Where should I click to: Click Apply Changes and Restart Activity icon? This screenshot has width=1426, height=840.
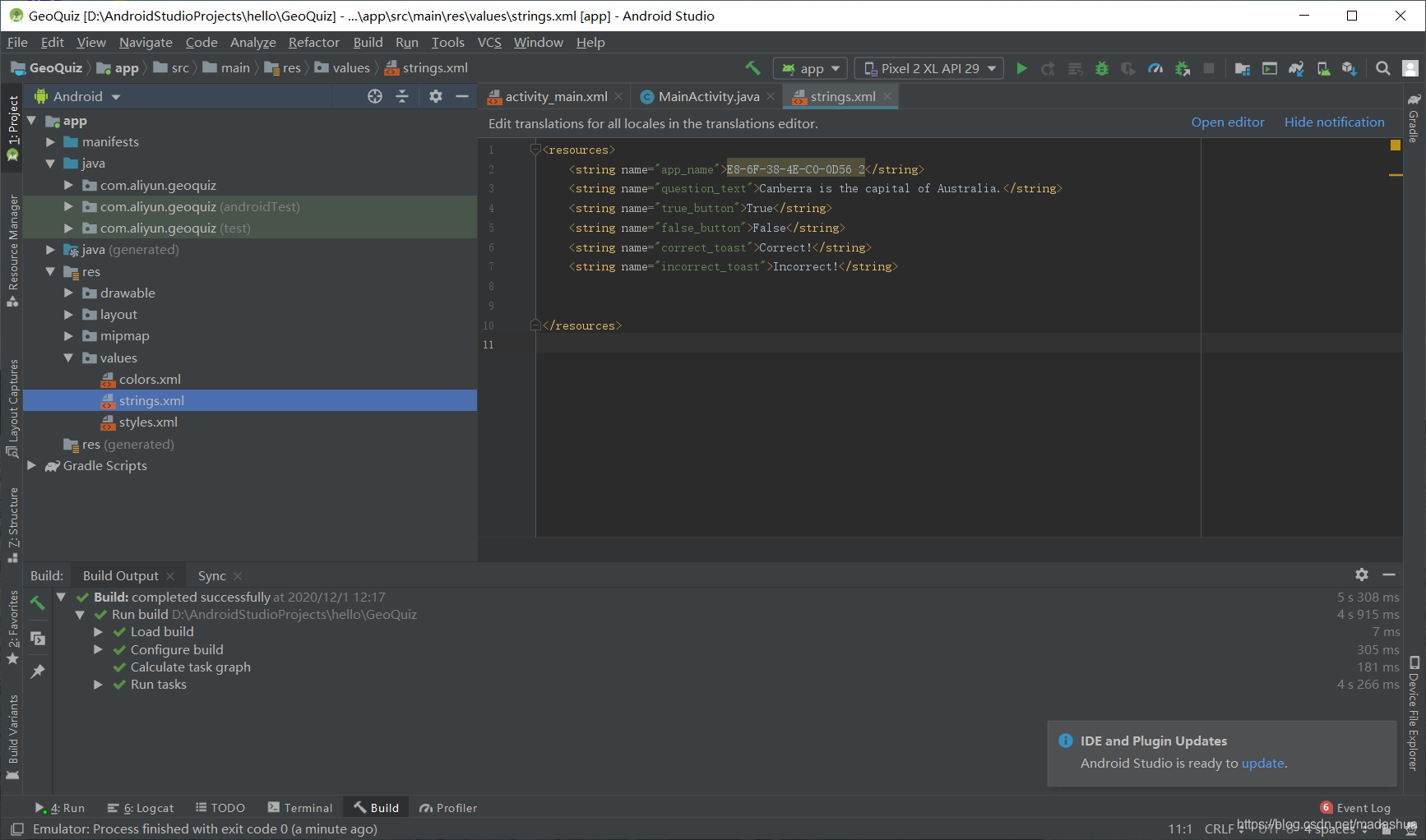pos(1048,68)
